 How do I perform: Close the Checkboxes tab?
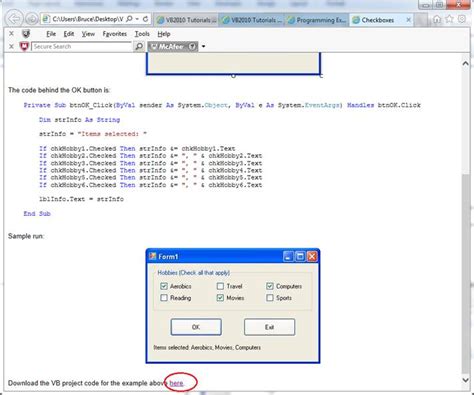pos(408,20)
